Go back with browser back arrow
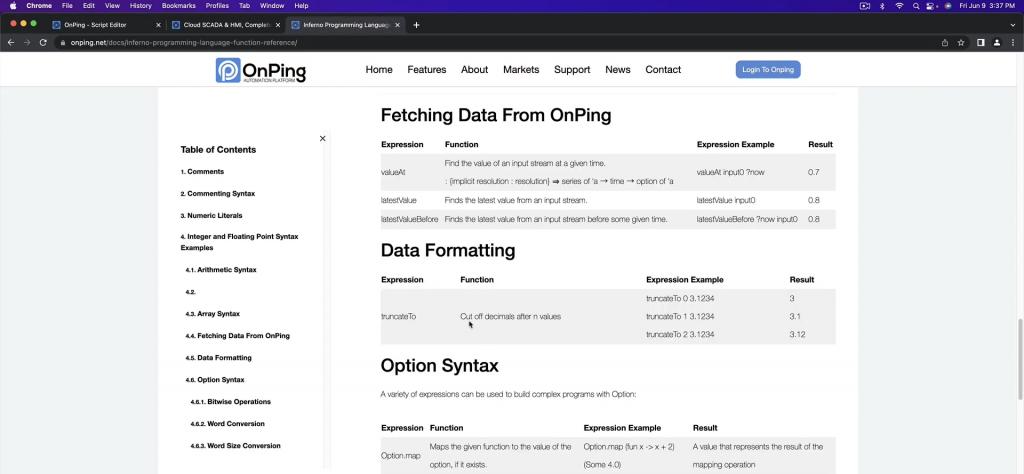1024x474 pixels. [x=10, y=42]
